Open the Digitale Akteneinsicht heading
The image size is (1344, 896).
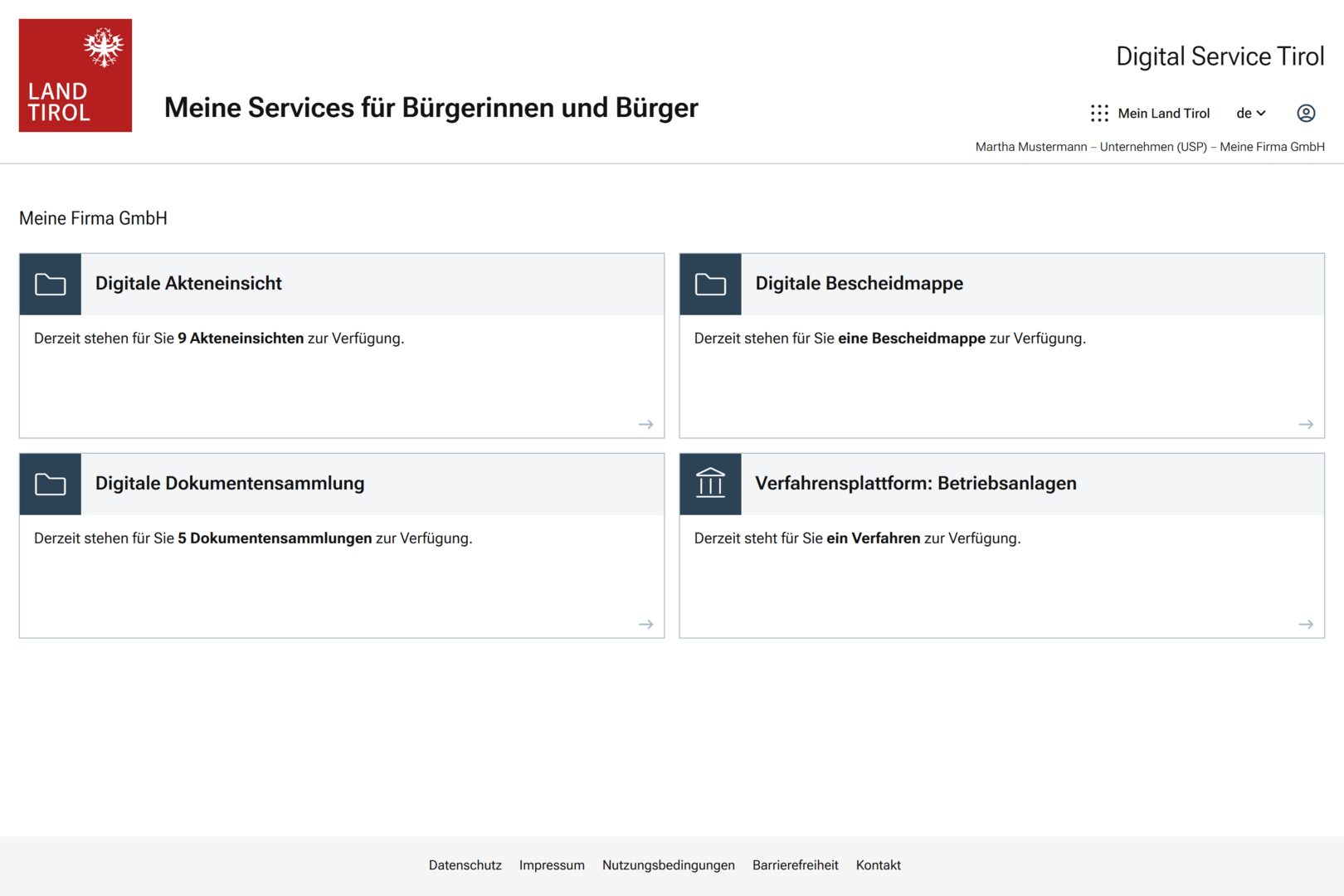(188, 284)
